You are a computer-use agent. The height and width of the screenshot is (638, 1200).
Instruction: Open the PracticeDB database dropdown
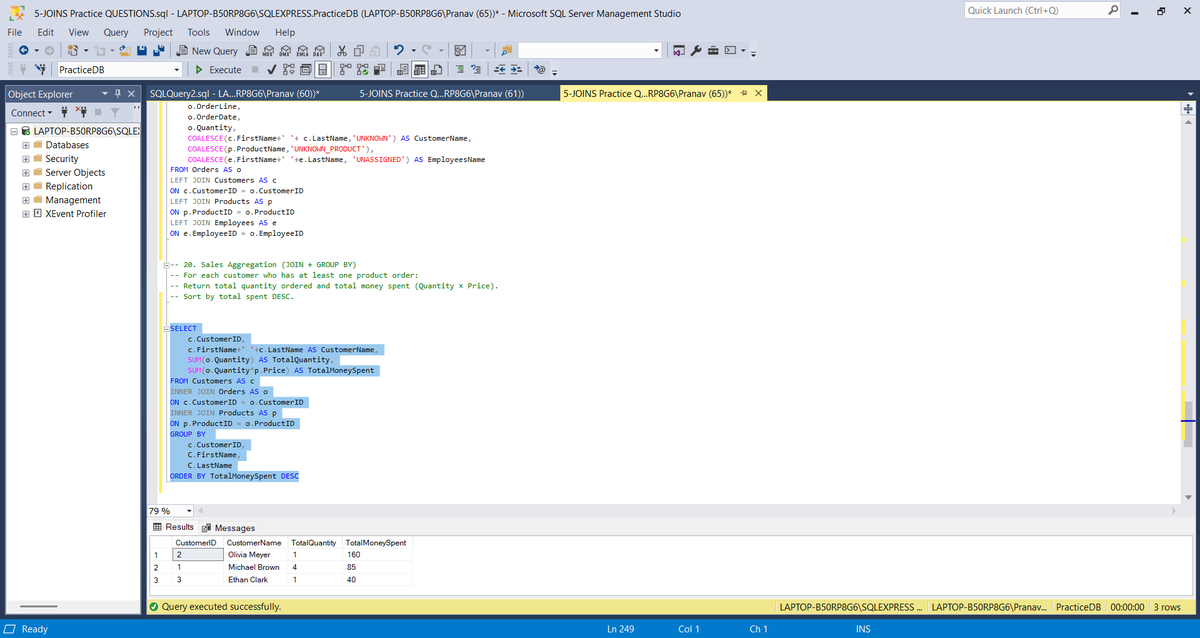click(178, 70)
